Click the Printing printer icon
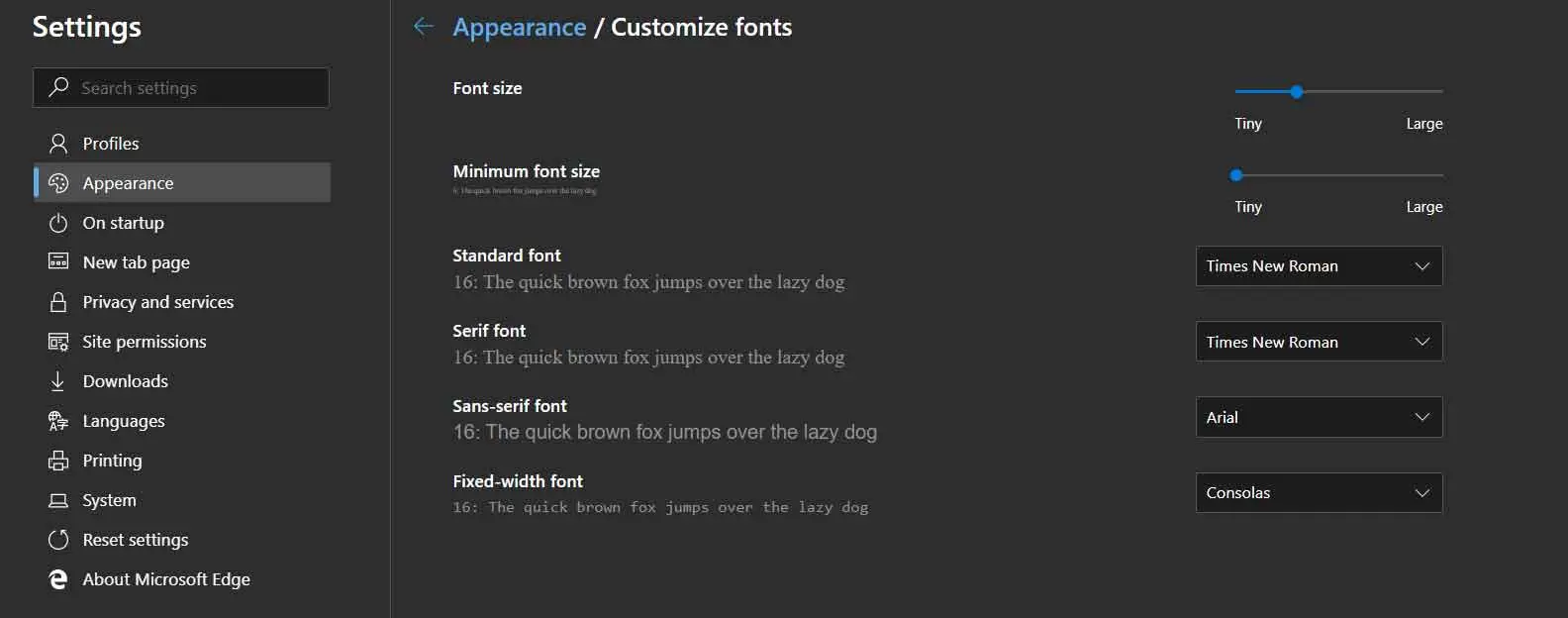1568x618 pixels. 58,461
